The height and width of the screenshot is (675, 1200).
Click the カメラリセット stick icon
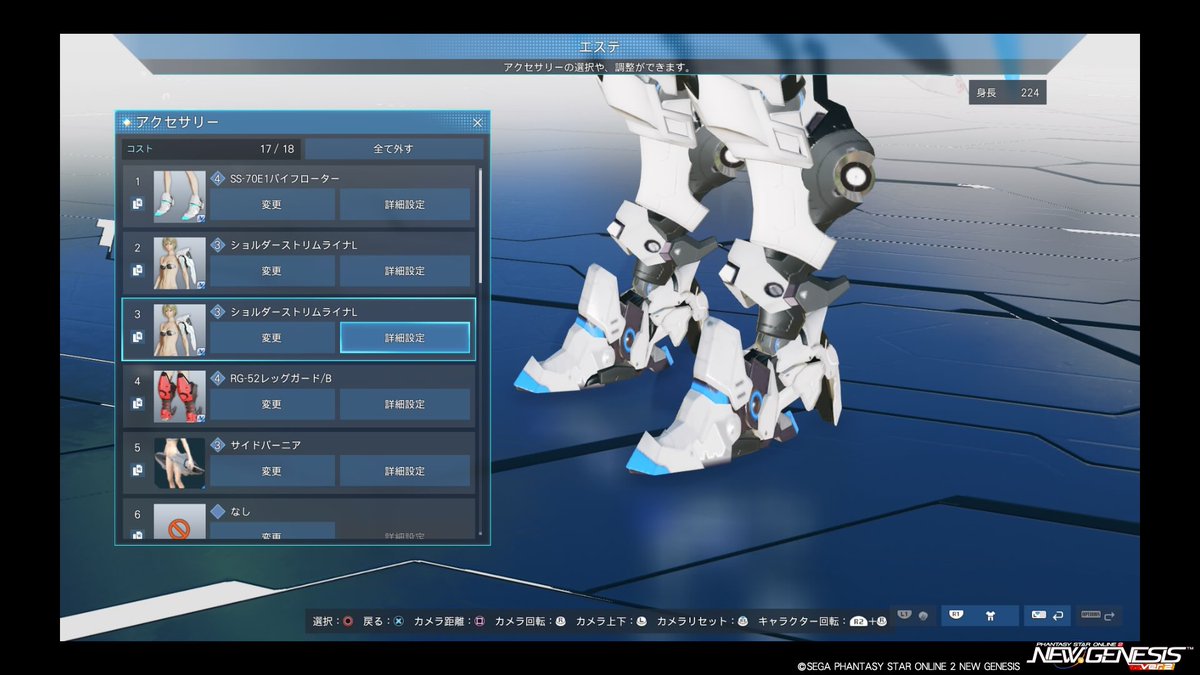tap(742, 621)
